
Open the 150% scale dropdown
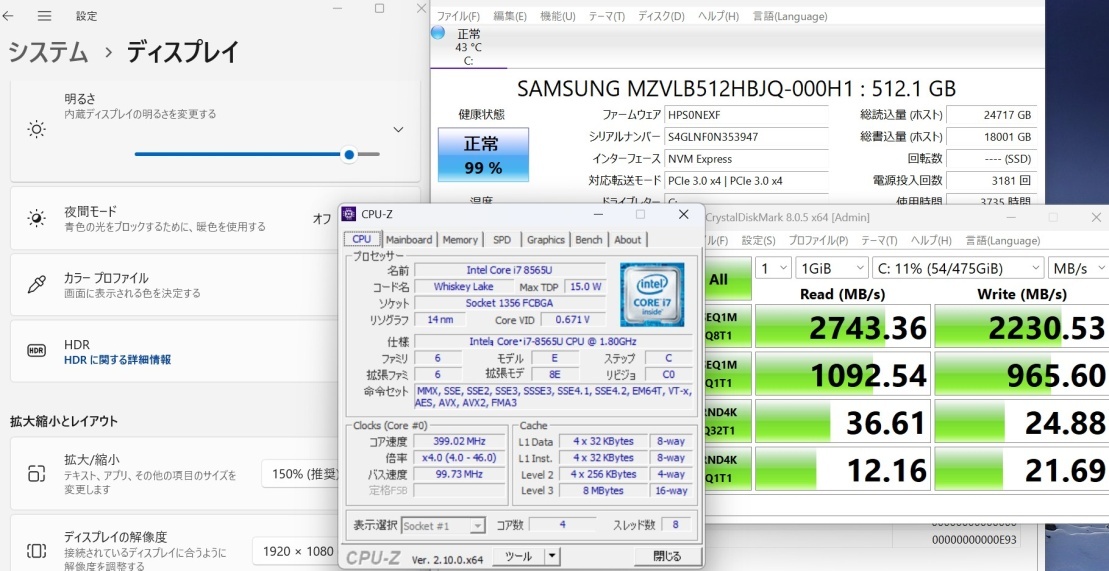(x=303, y=474)
